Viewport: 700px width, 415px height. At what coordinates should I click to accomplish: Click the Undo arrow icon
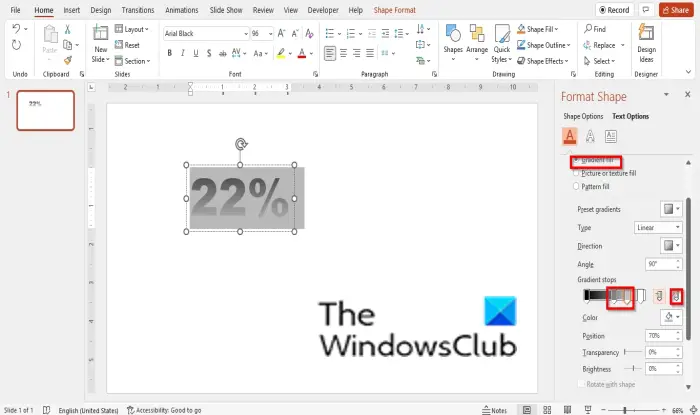16,29
